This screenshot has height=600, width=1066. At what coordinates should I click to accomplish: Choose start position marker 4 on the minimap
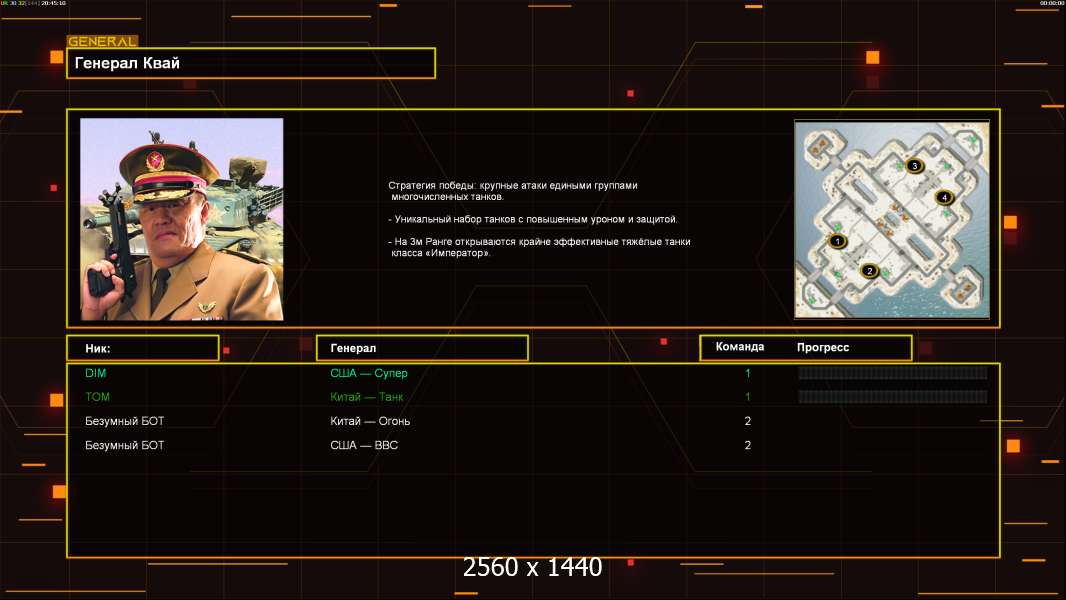tap(944, 197)
